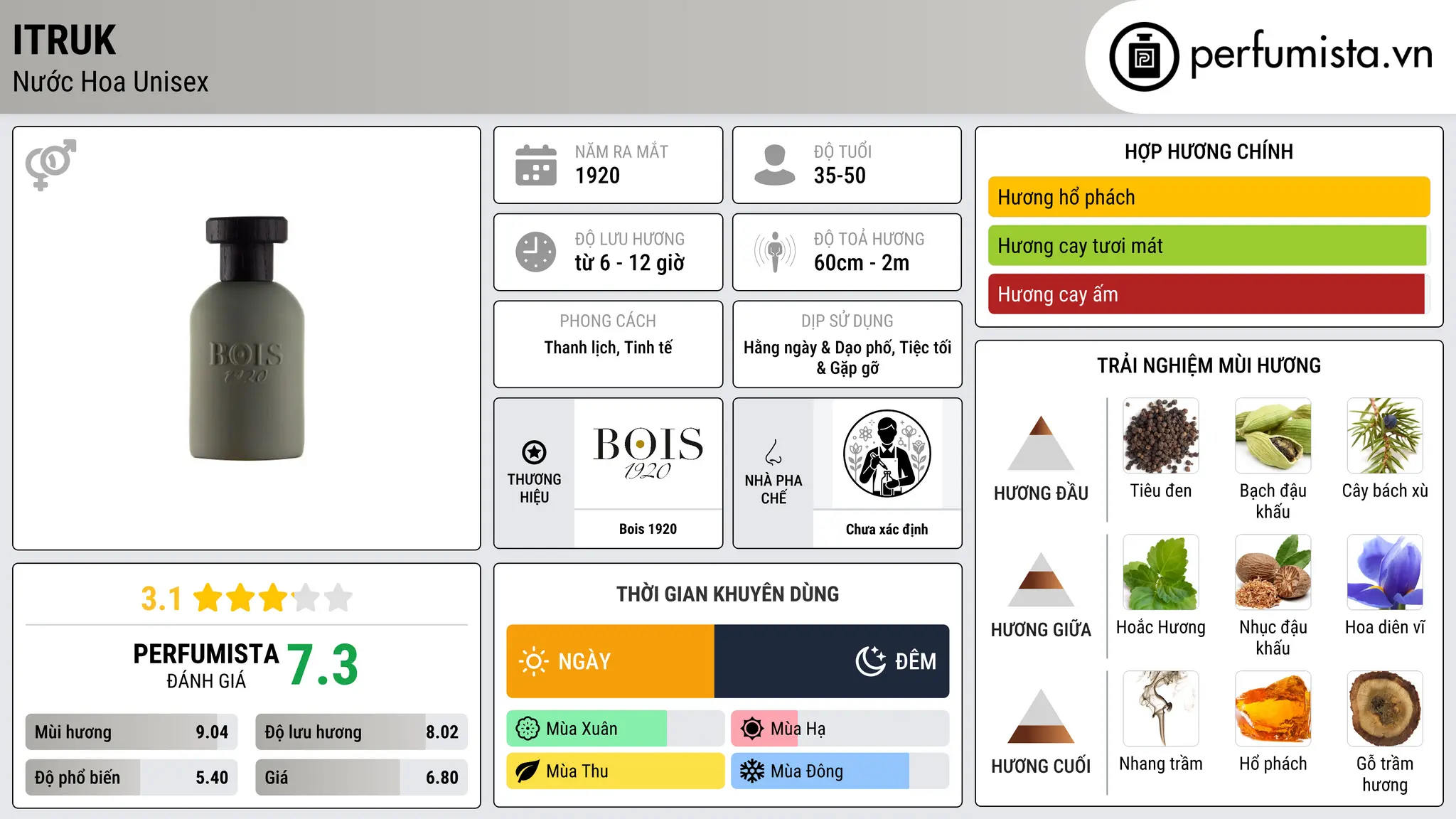1456x819 pixels.
Task: Click the calendar icon beside Năm ra mắt
Action: click(x=536, y=165)
